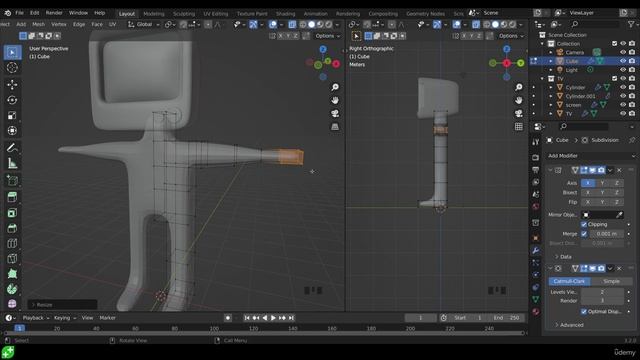
Task: Select the Transform tool
Action: pyautogui.click(x=12, y=131)
